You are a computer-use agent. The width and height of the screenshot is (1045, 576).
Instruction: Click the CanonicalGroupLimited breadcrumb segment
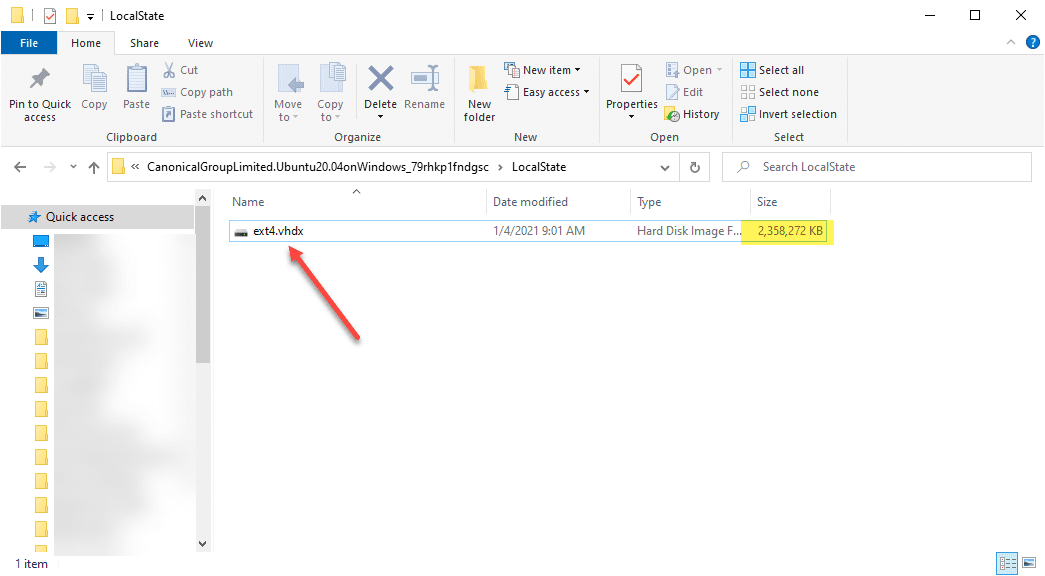click(318, 167)
